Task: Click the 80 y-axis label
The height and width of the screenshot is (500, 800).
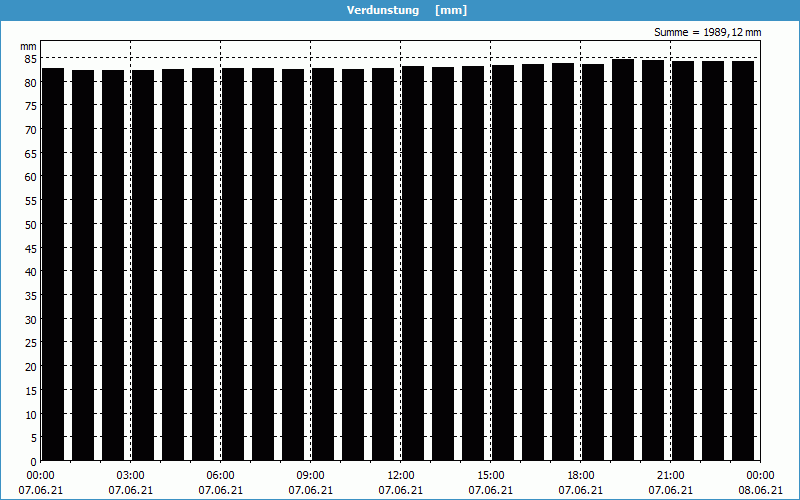Action: 31,82
